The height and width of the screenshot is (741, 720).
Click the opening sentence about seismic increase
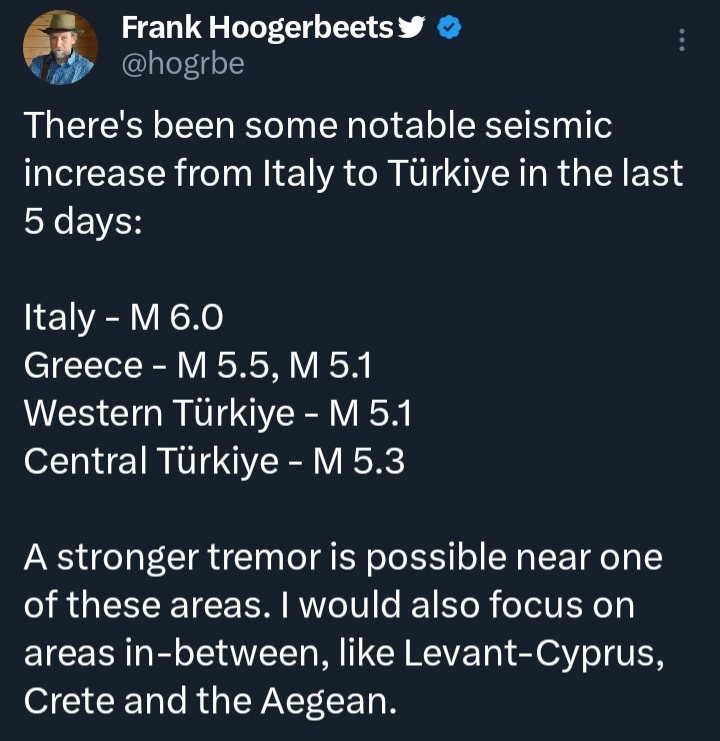tap(318, 127)
